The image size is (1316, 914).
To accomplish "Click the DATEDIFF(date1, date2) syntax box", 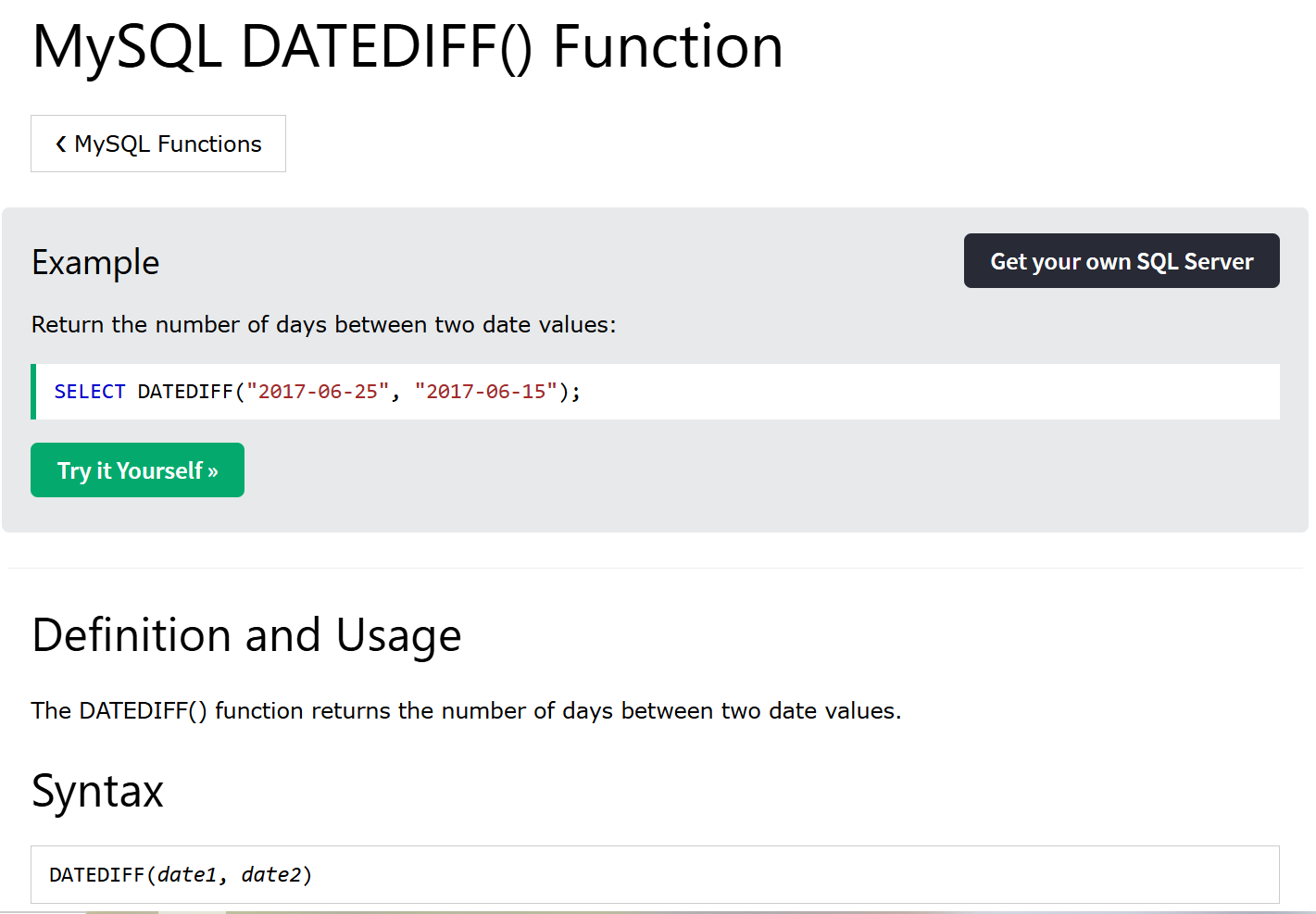I will (655, 874).
